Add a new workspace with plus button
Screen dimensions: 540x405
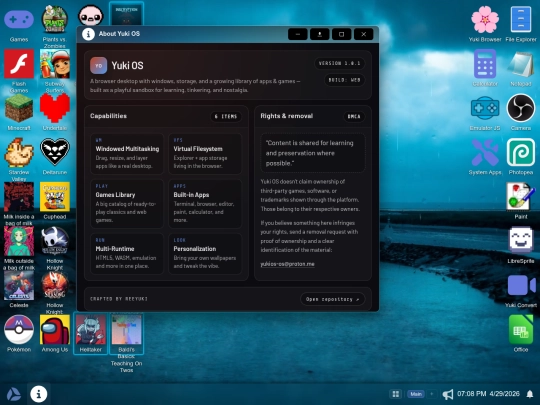[x=432, y=394]
